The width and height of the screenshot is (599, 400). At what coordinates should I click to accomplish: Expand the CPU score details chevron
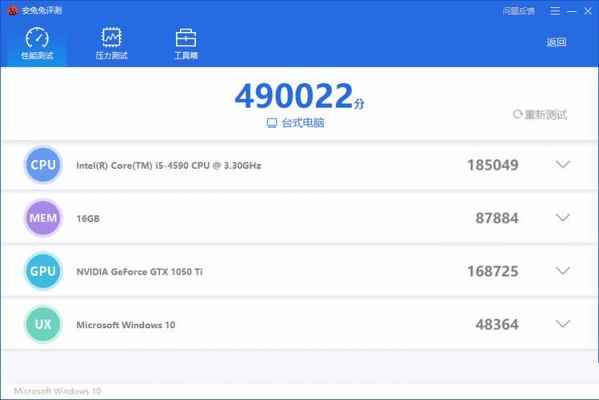coord(563,164)
